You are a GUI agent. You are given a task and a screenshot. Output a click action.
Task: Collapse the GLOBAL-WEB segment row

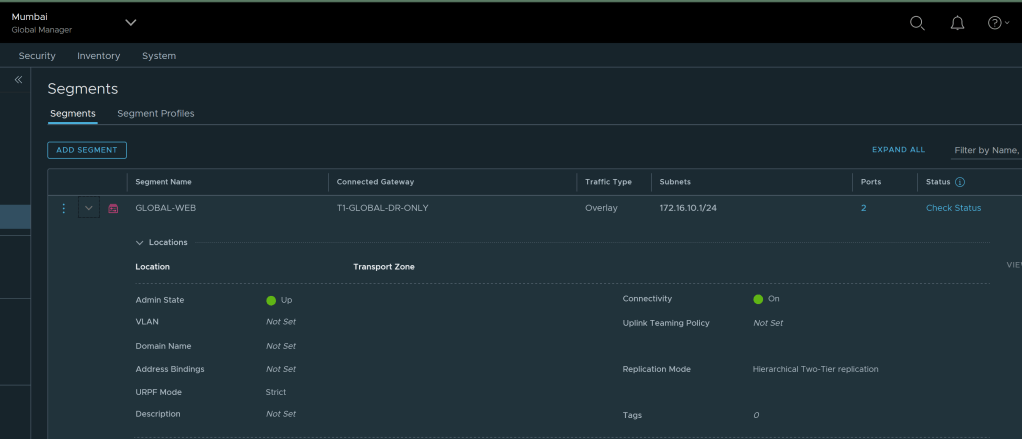[88, 208]
